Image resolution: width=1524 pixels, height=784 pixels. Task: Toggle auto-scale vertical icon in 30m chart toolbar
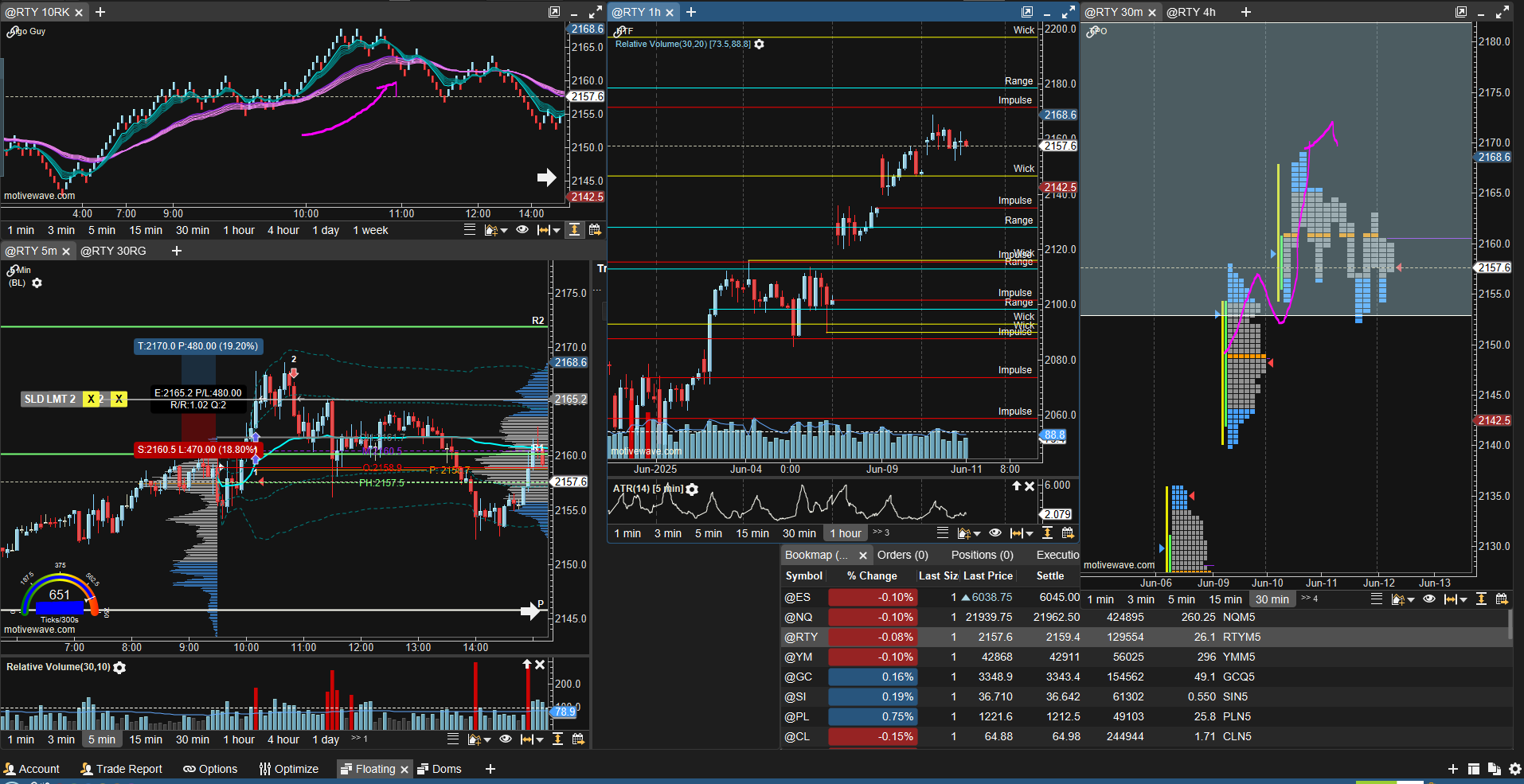[x=1481, y=599]
